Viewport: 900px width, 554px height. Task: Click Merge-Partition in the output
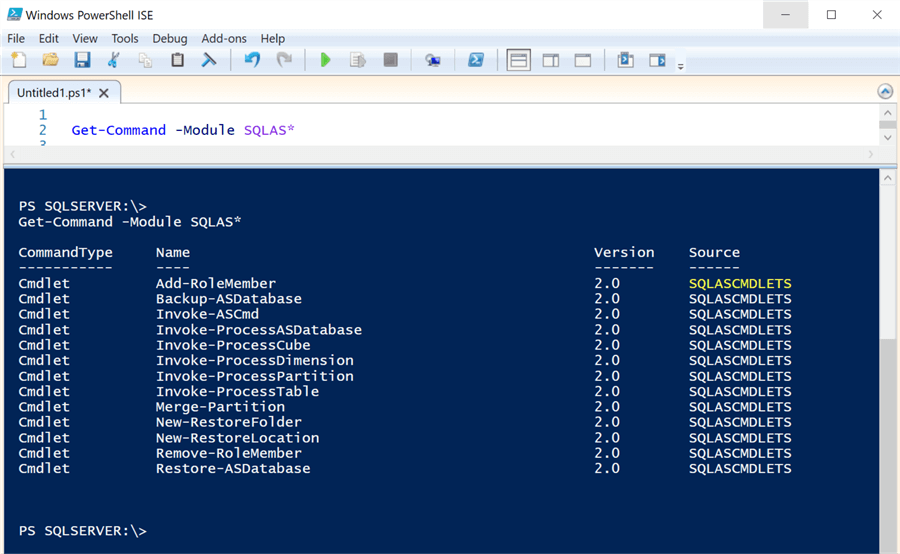click(x=220, y=407)
